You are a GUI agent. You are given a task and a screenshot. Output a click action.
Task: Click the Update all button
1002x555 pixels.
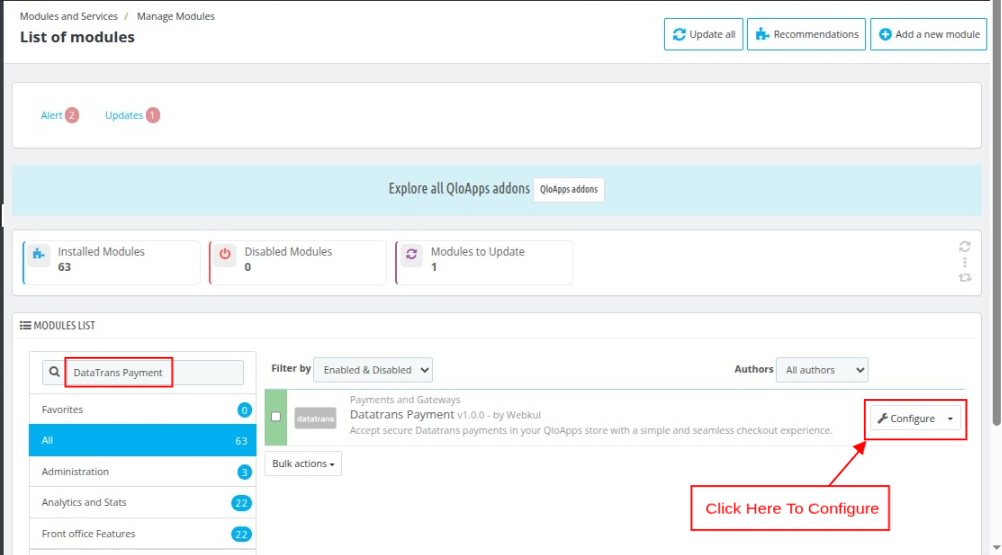(703, 34)
